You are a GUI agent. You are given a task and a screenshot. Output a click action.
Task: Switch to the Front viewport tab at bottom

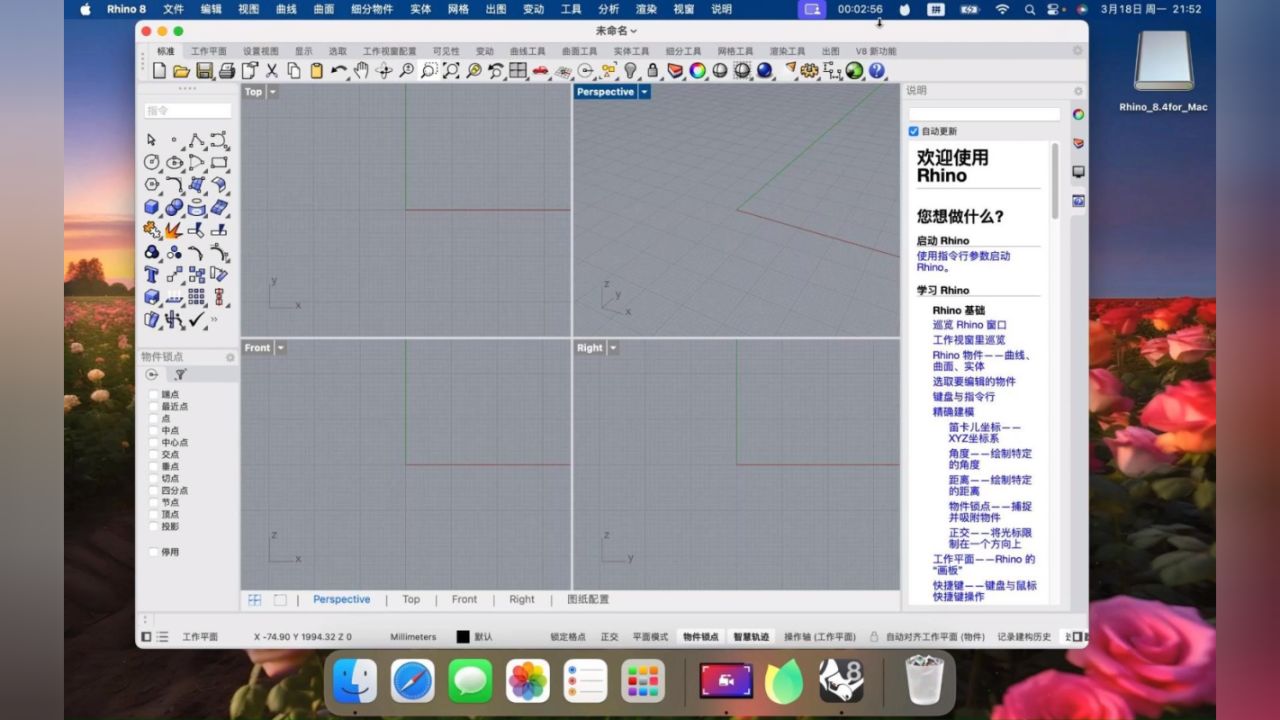(464, 599)
